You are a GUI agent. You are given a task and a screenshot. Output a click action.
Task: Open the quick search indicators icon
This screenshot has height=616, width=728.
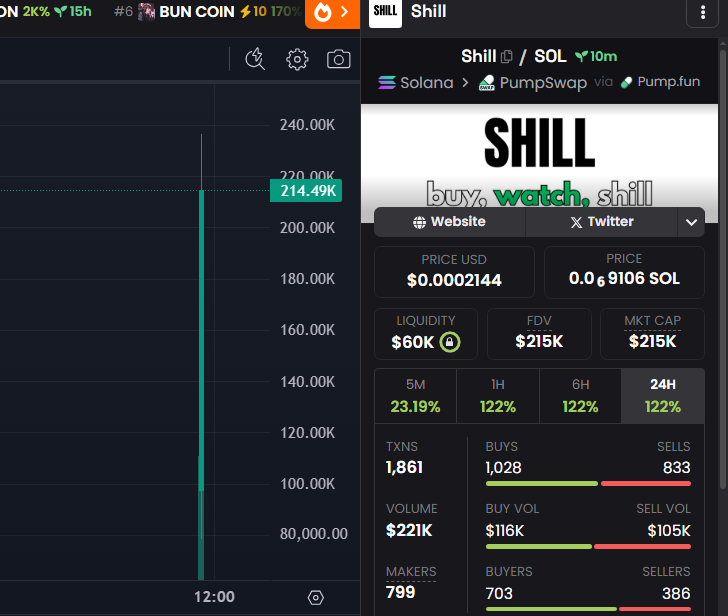click(255, 59)
